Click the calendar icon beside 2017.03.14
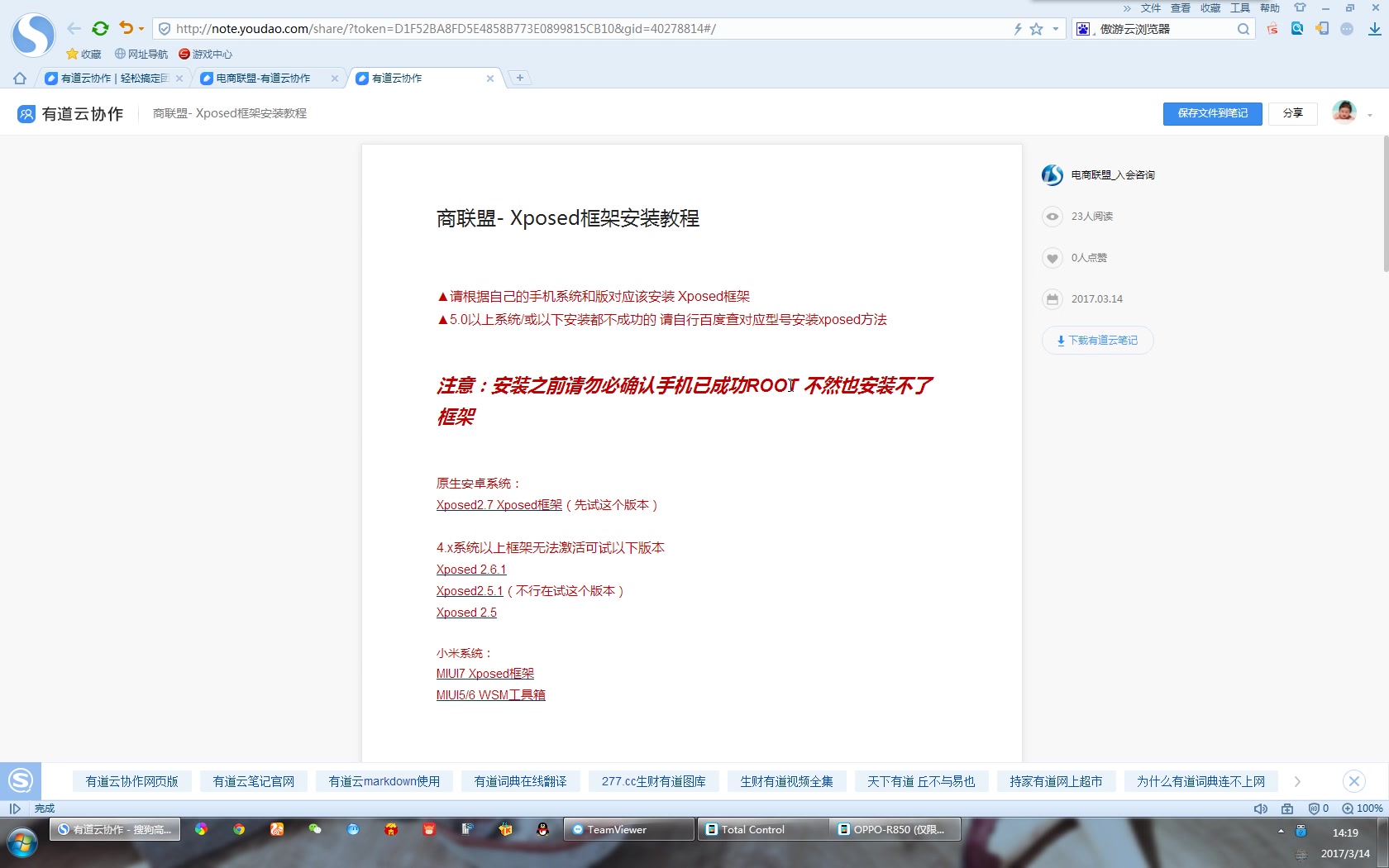The image size is (1389, 868). tap(1052, 299)
